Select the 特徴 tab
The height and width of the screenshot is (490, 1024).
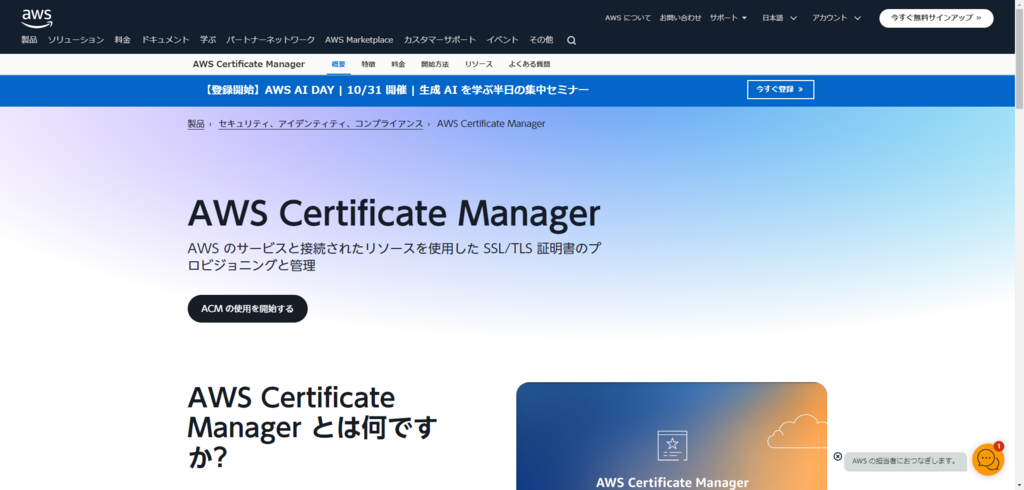pyautogui.click(x=368, y=64)
